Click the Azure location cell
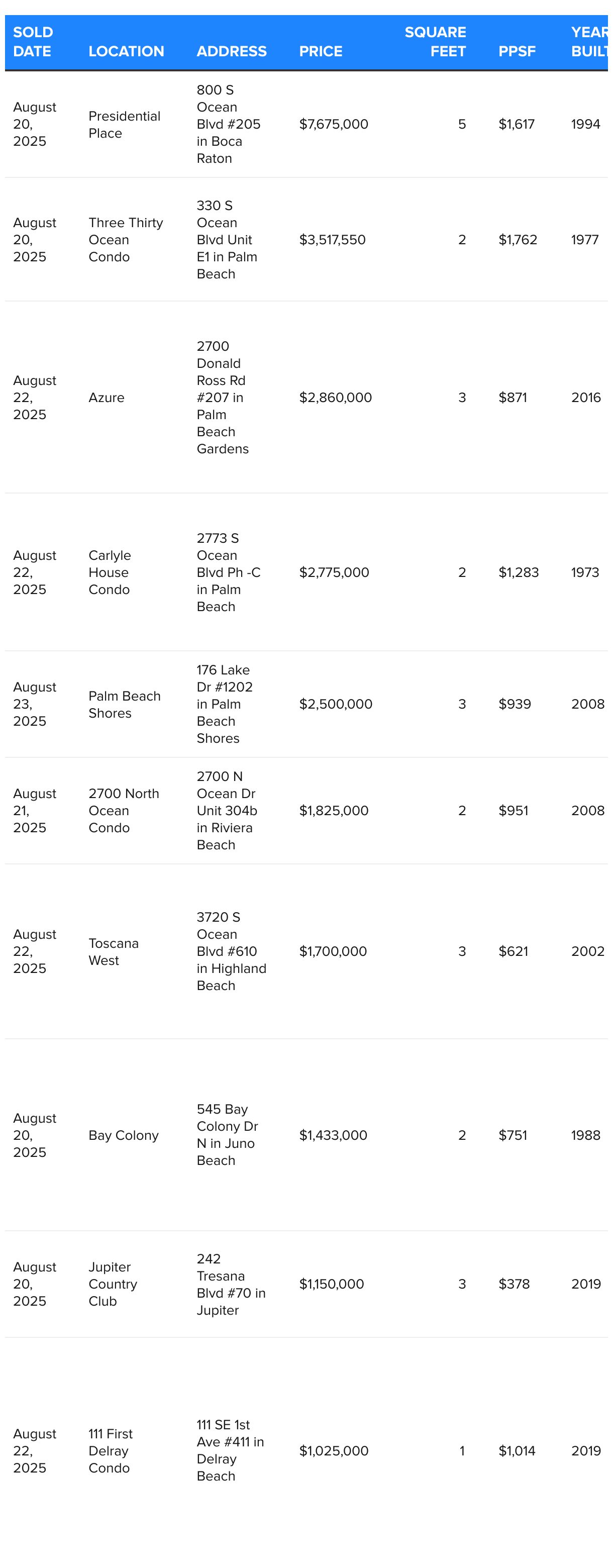Screen dimensions: 613x1568 [107, 398]
